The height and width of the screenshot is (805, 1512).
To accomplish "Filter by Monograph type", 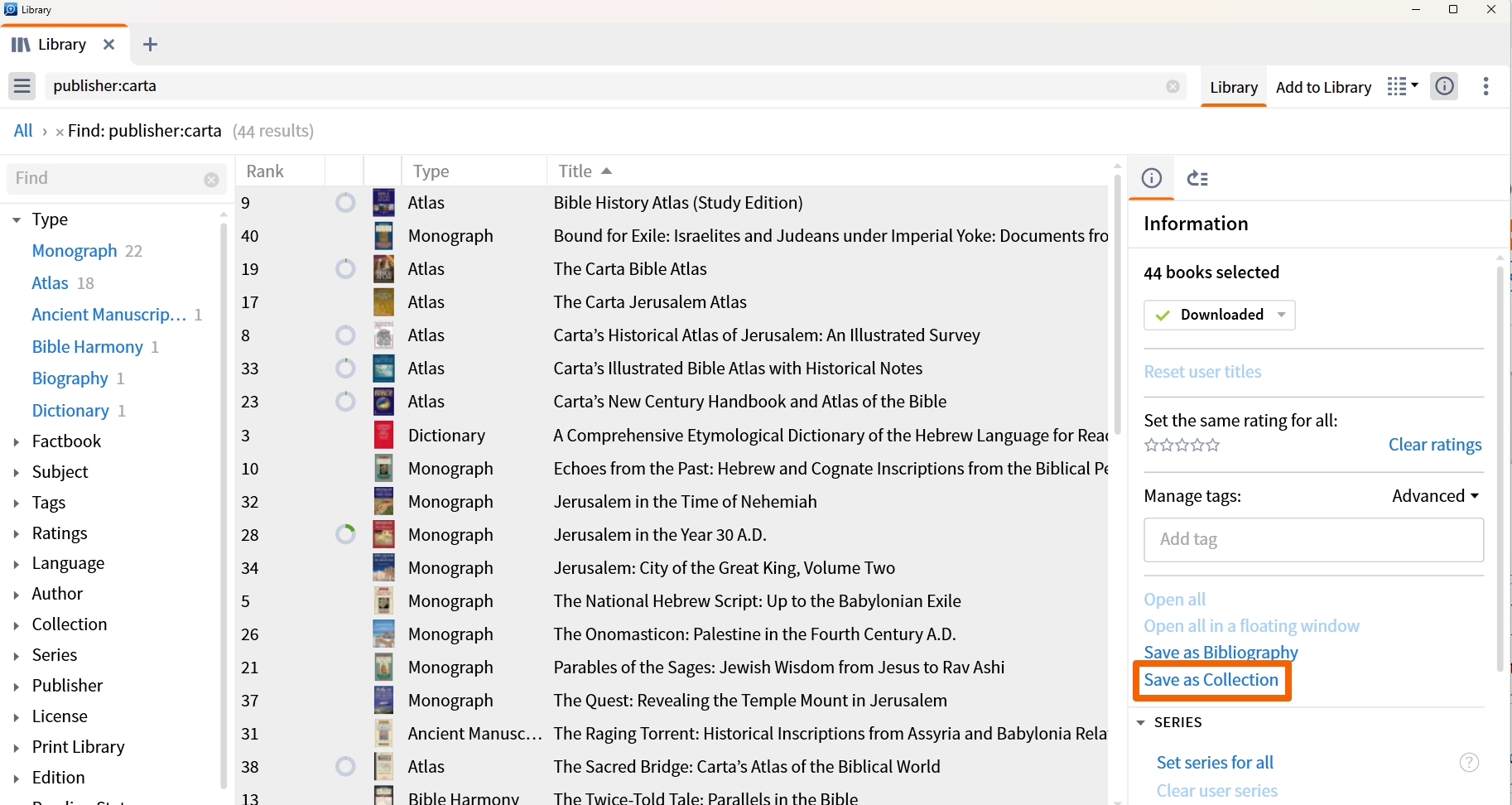I will (75, 251).
